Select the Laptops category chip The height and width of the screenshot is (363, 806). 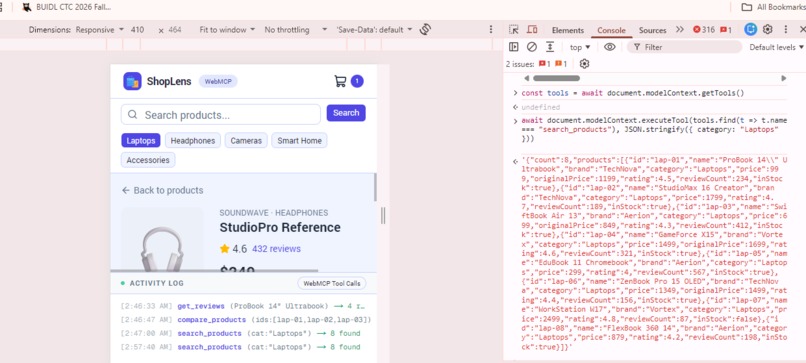141,140
